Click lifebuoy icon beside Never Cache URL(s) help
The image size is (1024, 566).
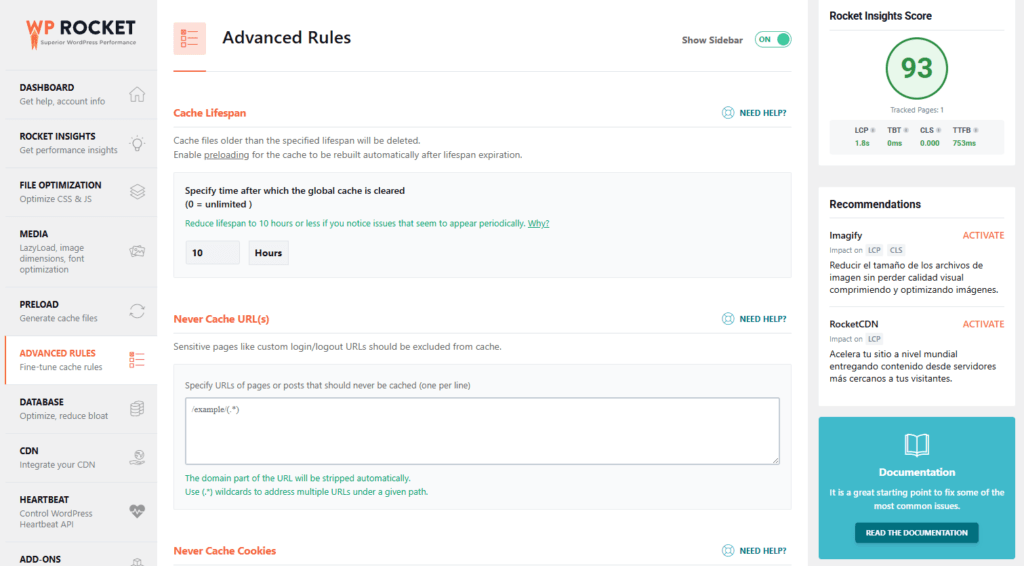click(x=728, y=319)
